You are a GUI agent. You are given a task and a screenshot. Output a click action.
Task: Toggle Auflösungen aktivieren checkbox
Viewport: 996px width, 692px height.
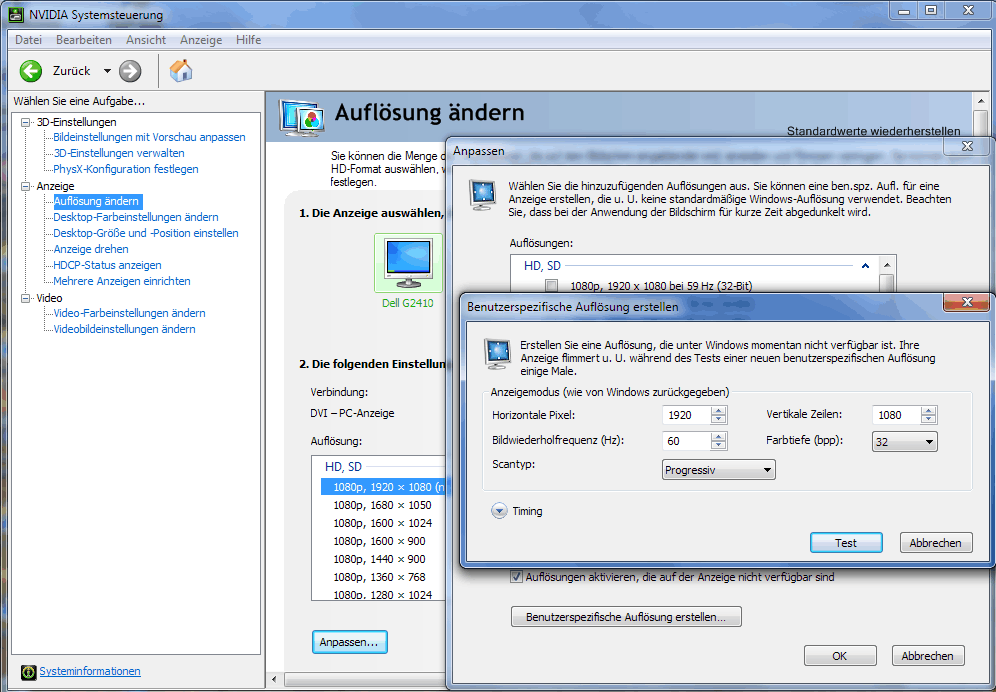(516, 577)
